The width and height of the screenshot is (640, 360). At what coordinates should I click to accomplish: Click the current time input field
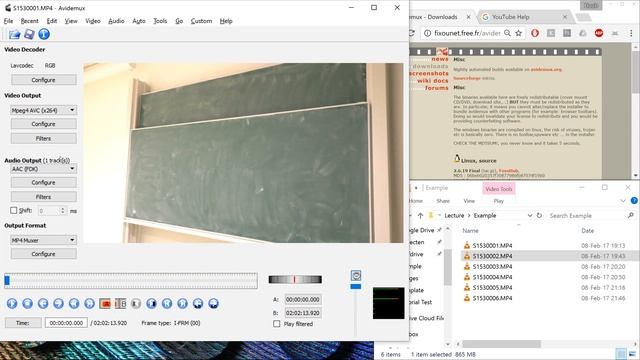[66, 323]
